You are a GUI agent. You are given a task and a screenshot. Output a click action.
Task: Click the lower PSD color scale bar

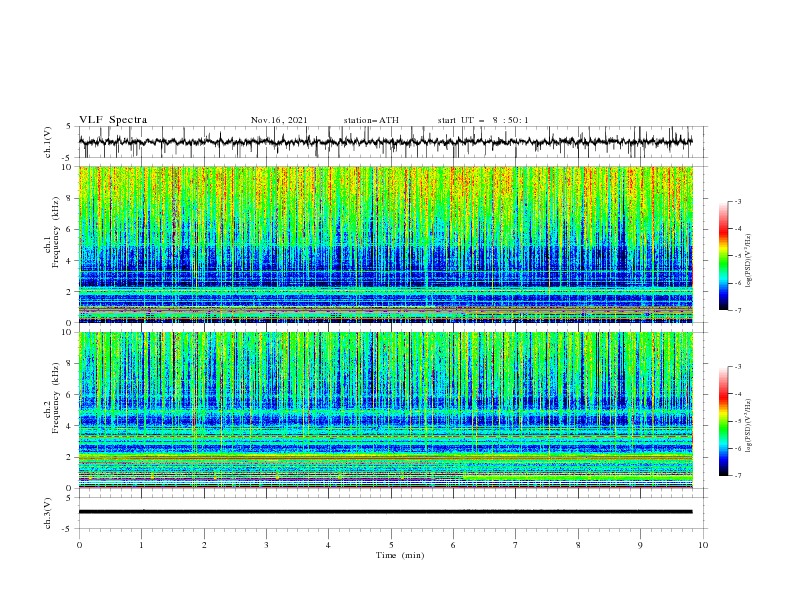723,421
